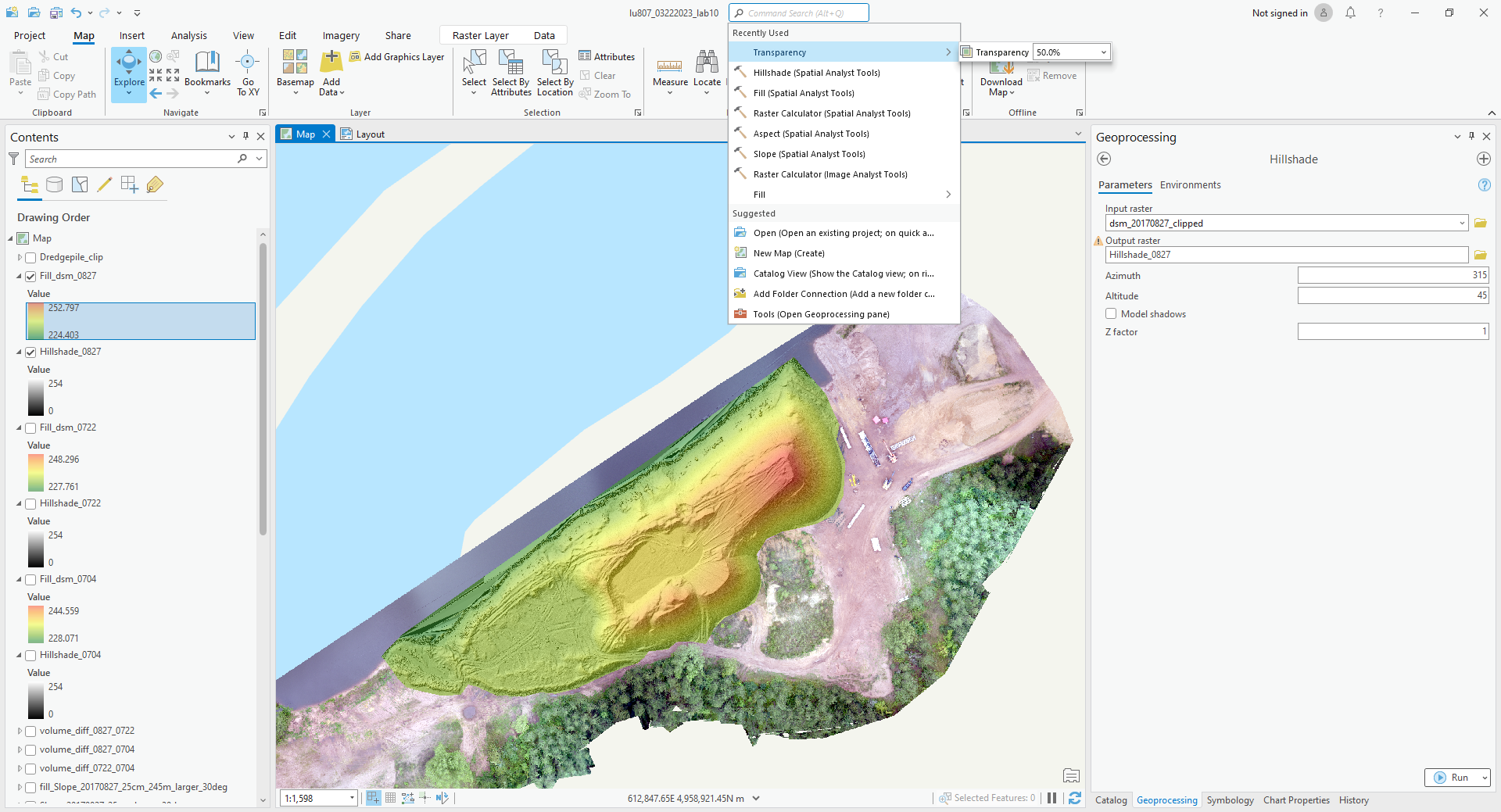Show the Fill_dsm_0704 layer

coord(30,579)
